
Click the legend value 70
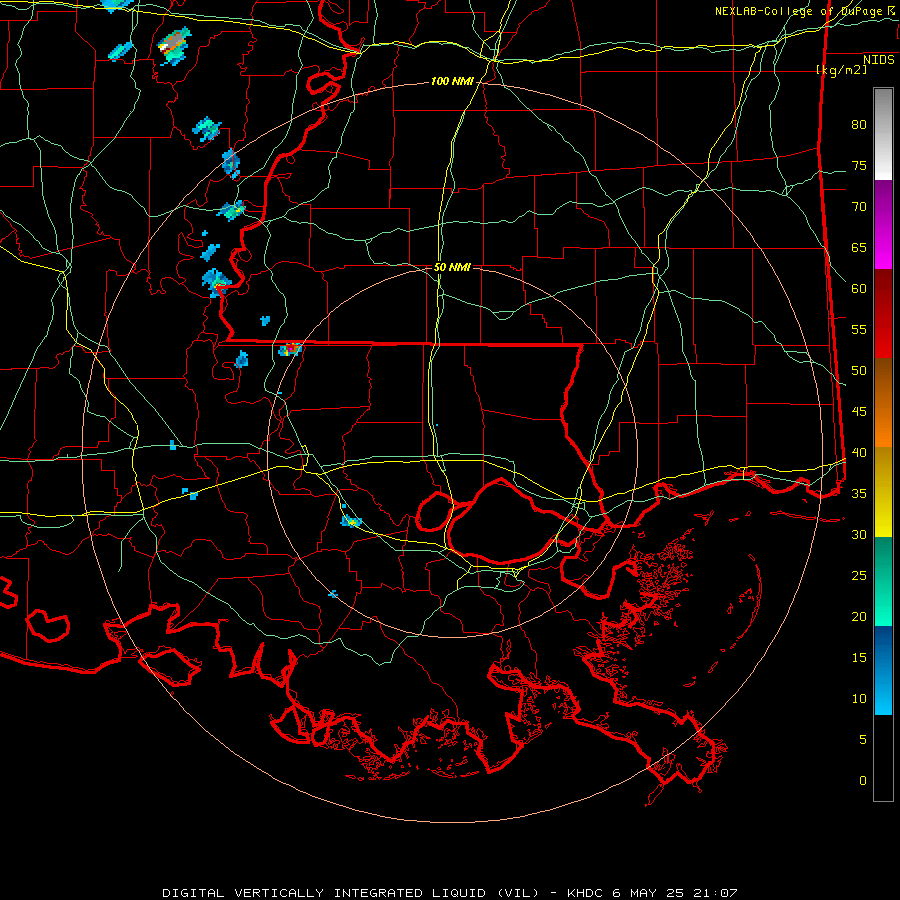[859, 207]
